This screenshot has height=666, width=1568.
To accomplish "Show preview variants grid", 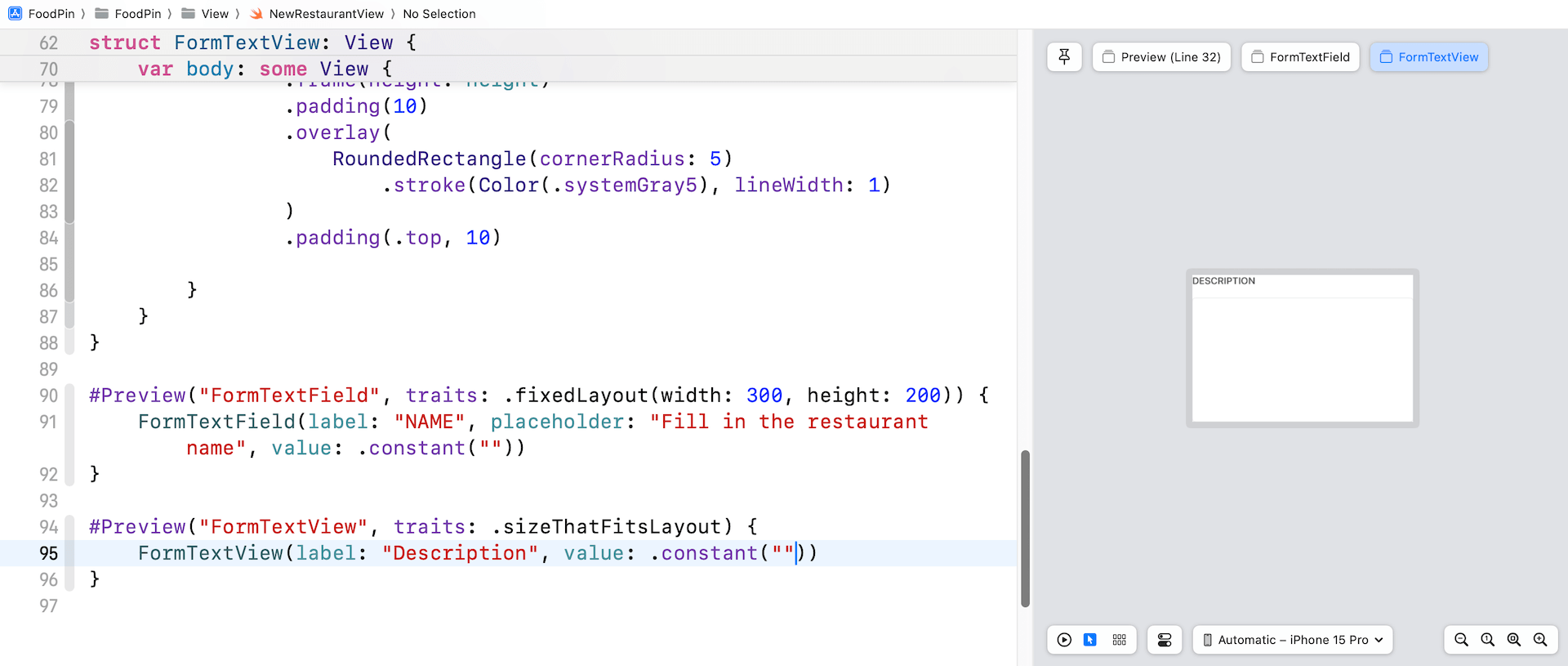I will pos(1119,640).
